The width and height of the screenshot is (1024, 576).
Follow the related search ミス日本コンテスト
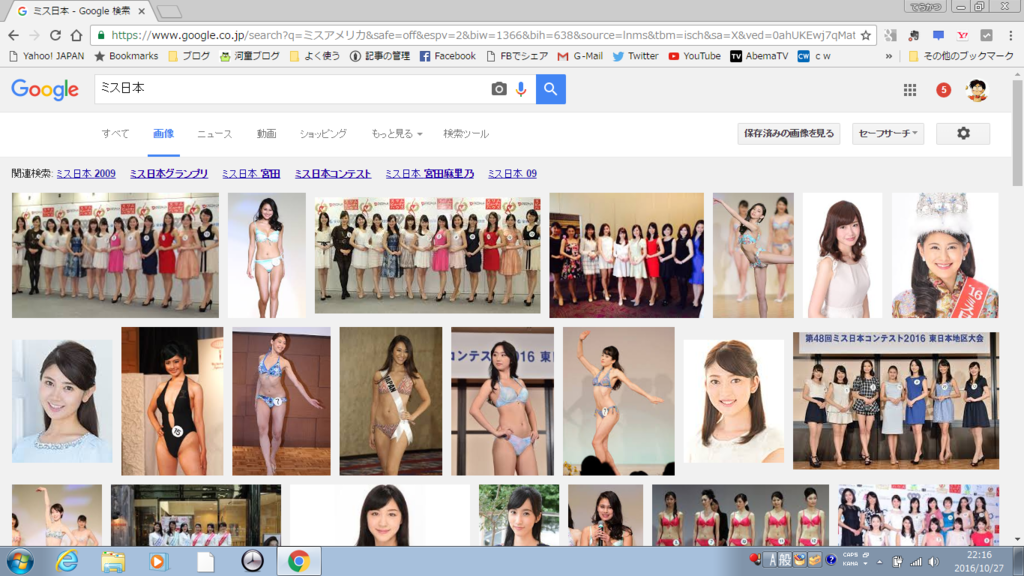click(332, 174)
